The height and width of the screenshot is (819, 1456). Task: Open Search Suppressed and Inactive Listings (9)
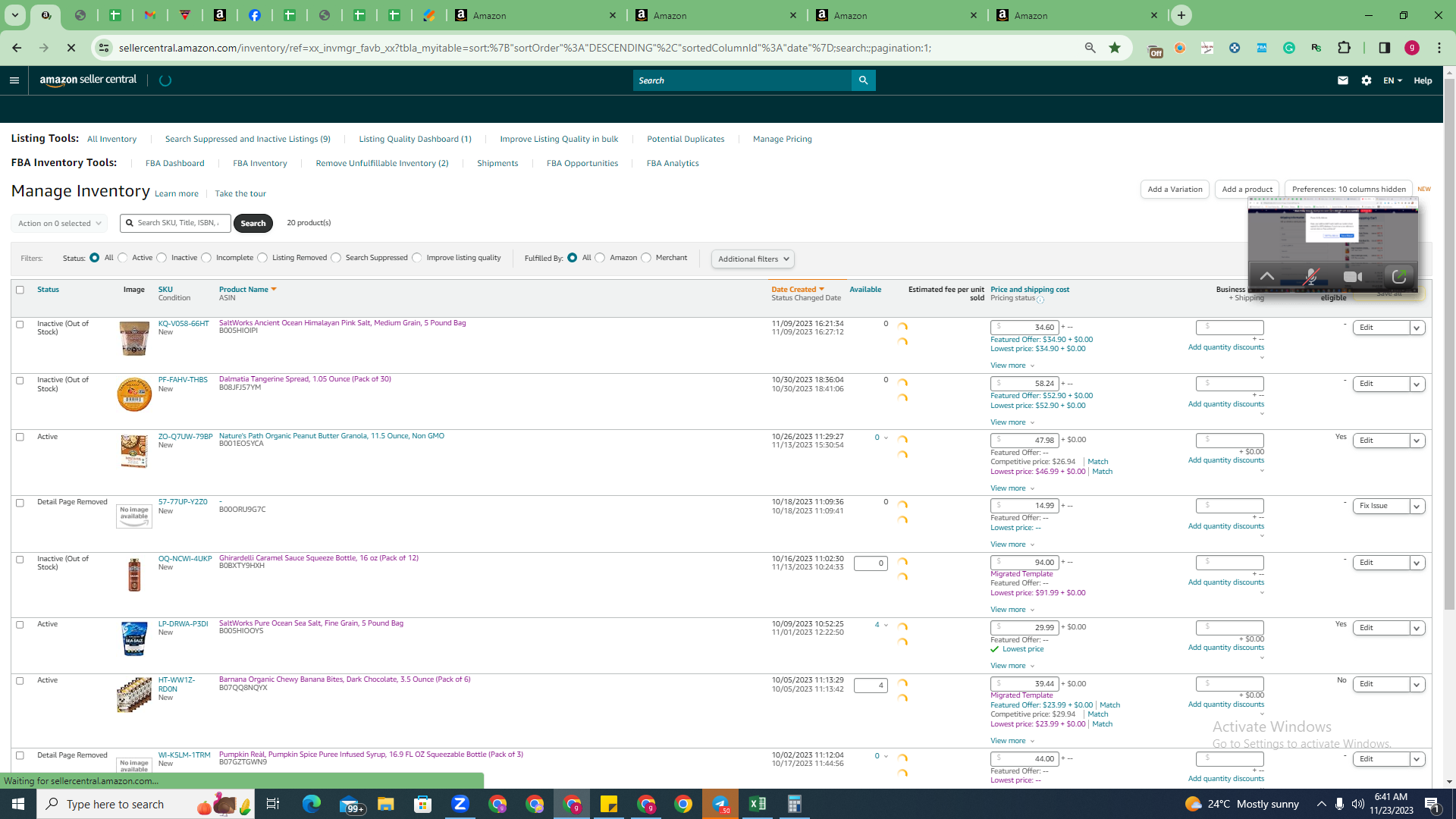[x=248, y=140]
